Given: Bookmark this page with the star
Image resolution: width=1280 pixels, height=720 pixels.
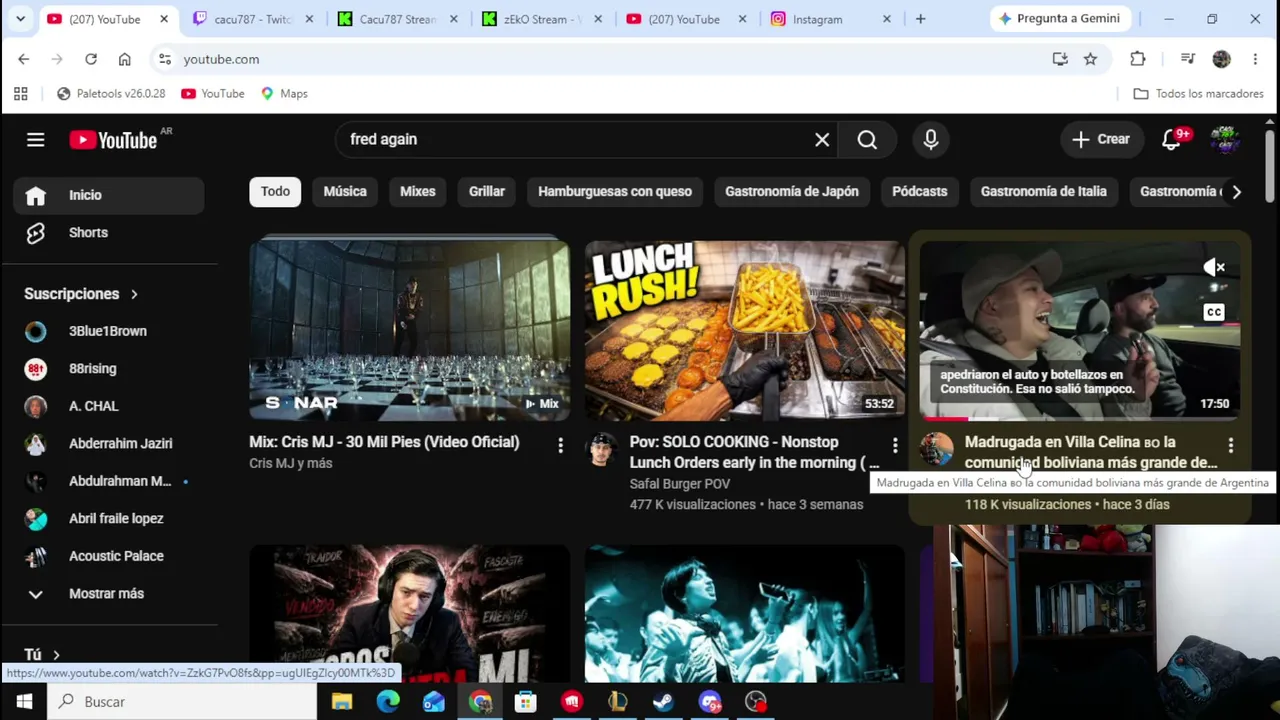Looking at the screenshot, I should coord(1090,59).
